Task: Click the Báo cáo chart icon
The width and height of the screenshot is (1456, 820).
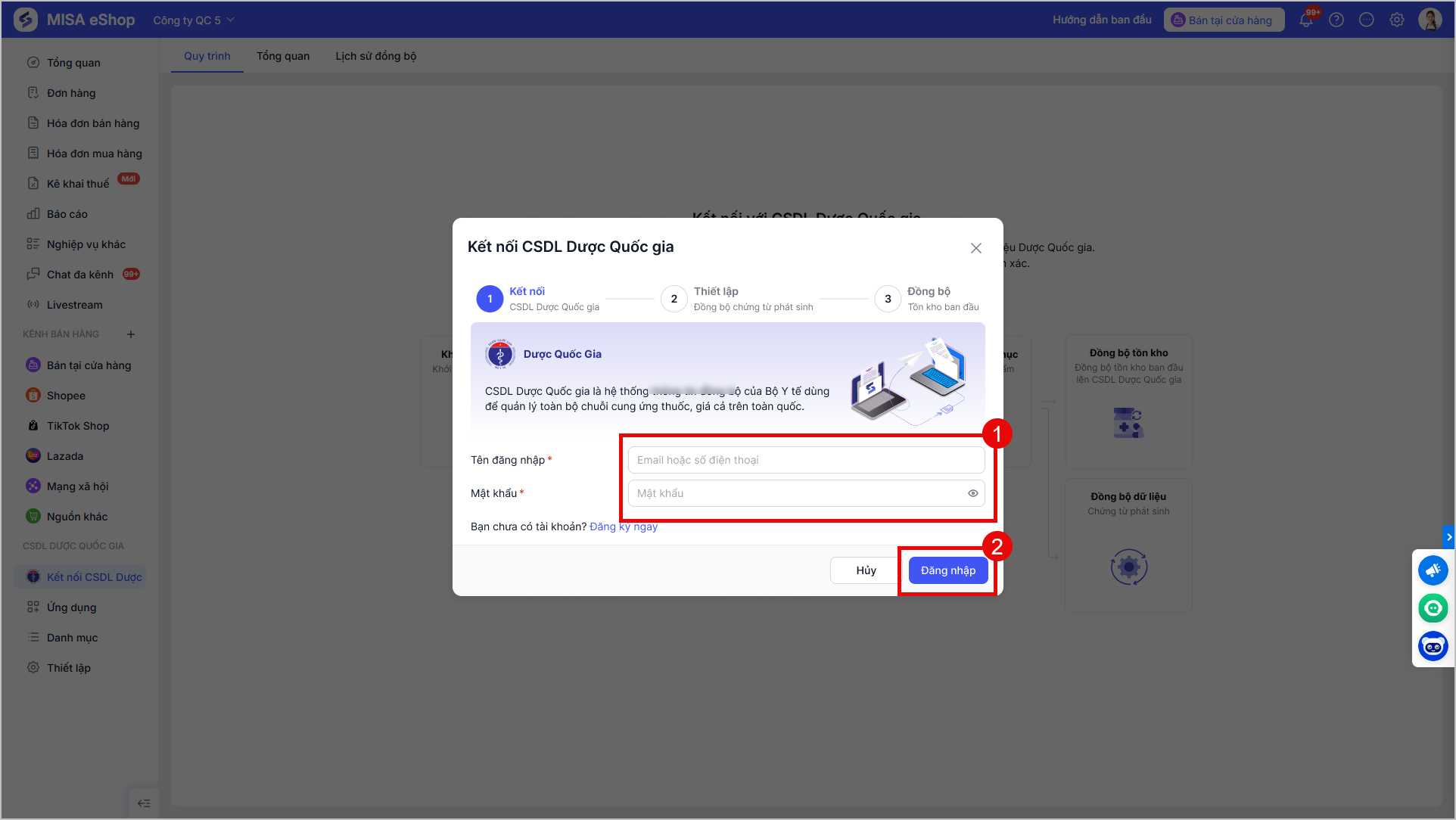Action: click(33, 214)
